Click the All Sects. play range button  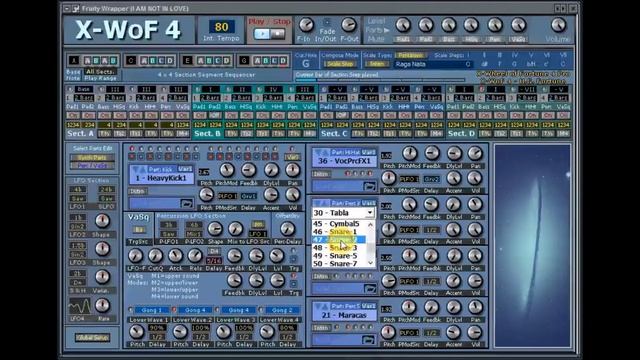click(x=100, y=71)
